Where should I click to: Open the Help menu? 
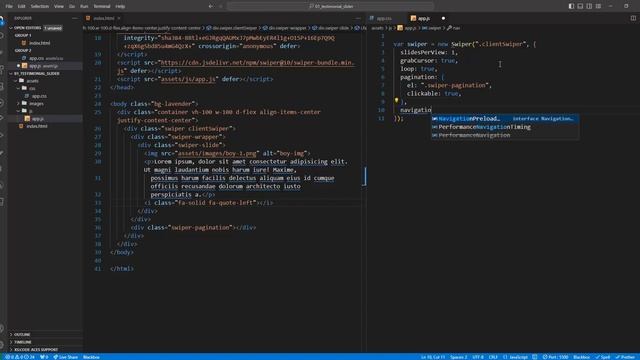pyautogui.click(x=120, y=6)
